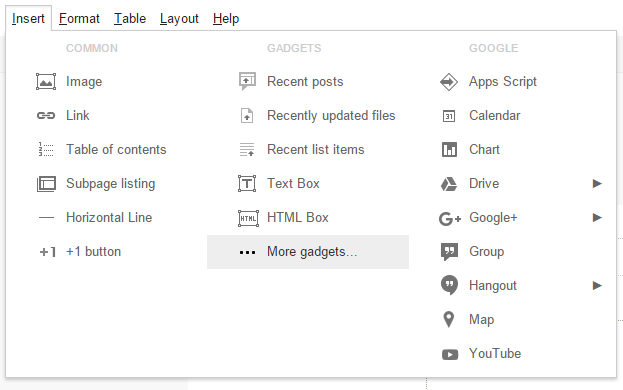Open the Table menu
This screenshot has height=390, width=623.
coord(130,19)
